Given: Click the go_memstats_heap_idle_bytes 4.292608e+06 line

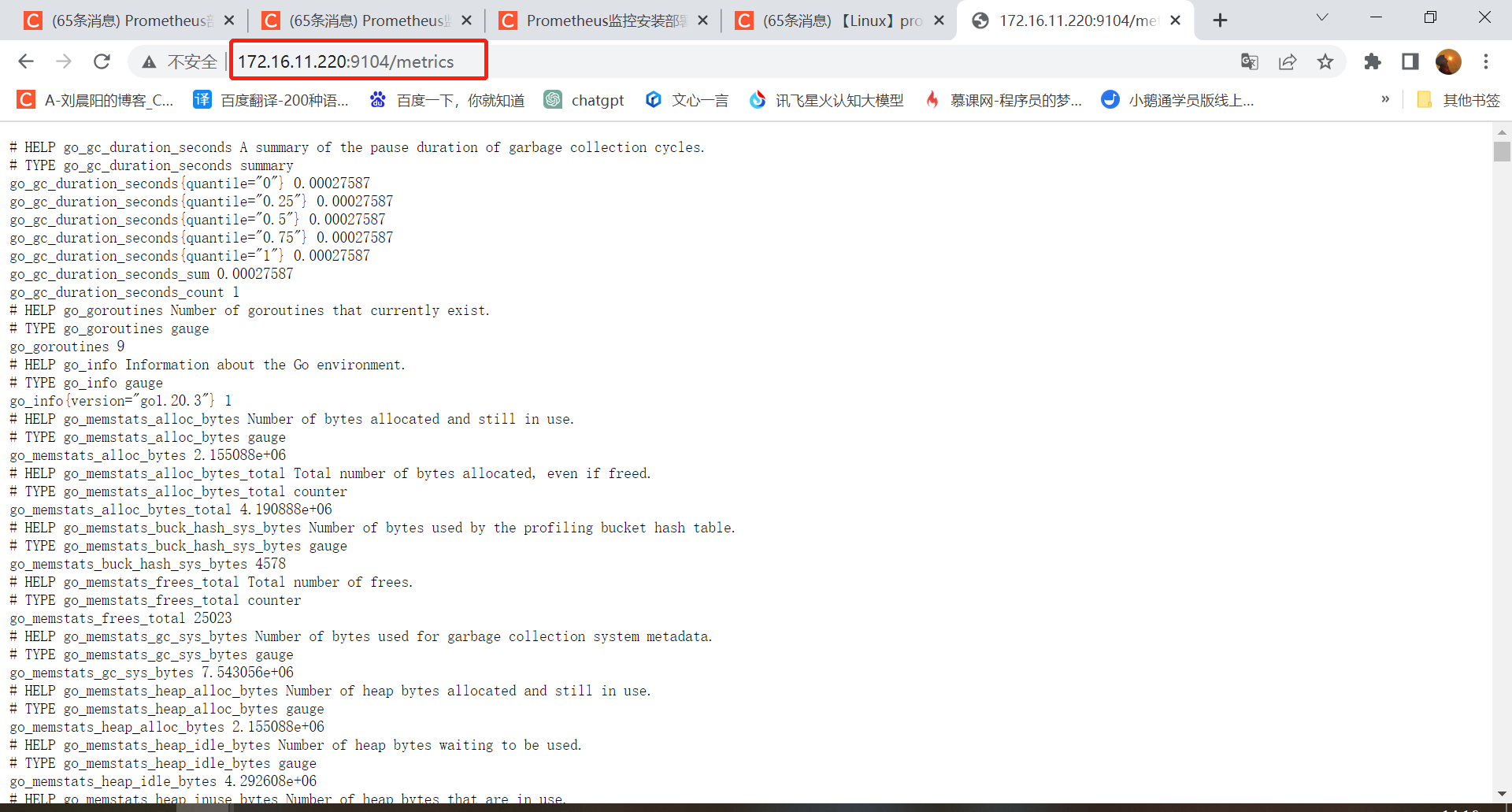Looking at the screenshot, I should 163,781.
